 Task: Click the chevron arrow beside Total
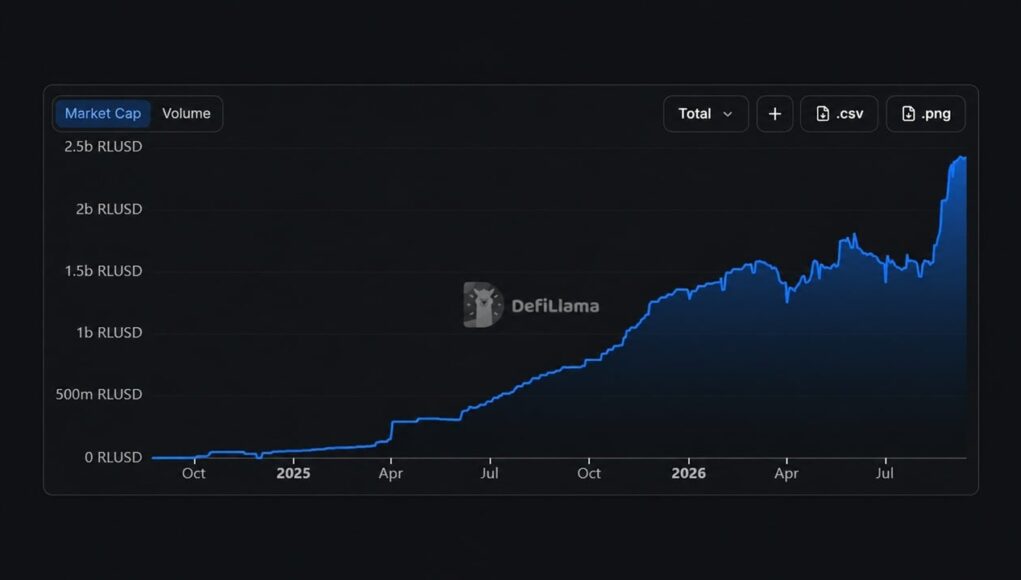pos(727,115)
